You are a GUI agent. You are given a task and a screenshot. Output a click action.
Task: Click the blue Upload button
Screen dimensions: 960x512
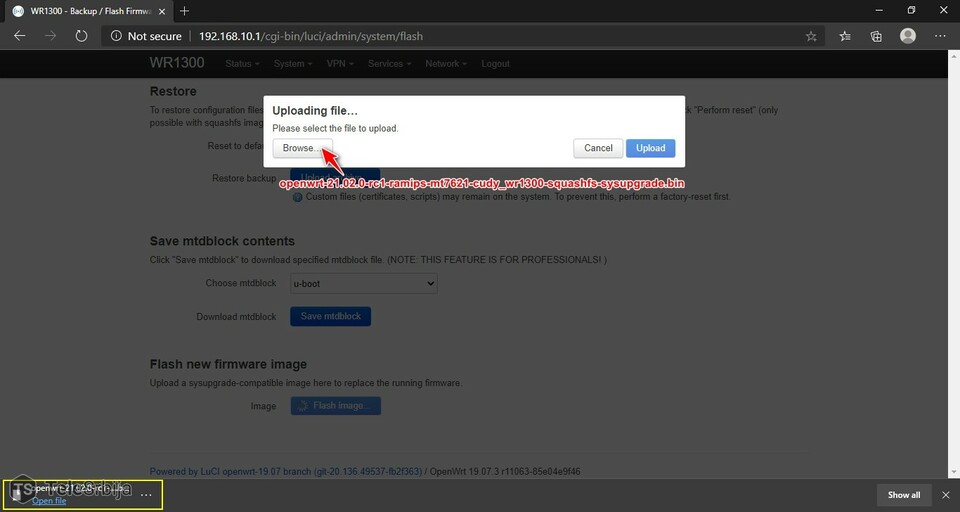[x=650, y=148]
